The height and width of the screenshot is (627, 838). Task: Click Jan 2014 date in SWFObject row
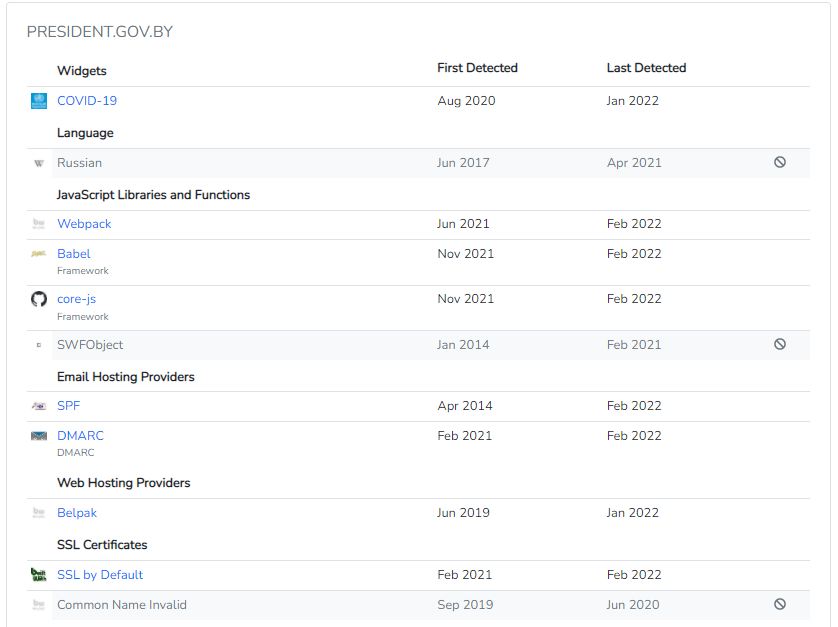(x=463, y=345)
